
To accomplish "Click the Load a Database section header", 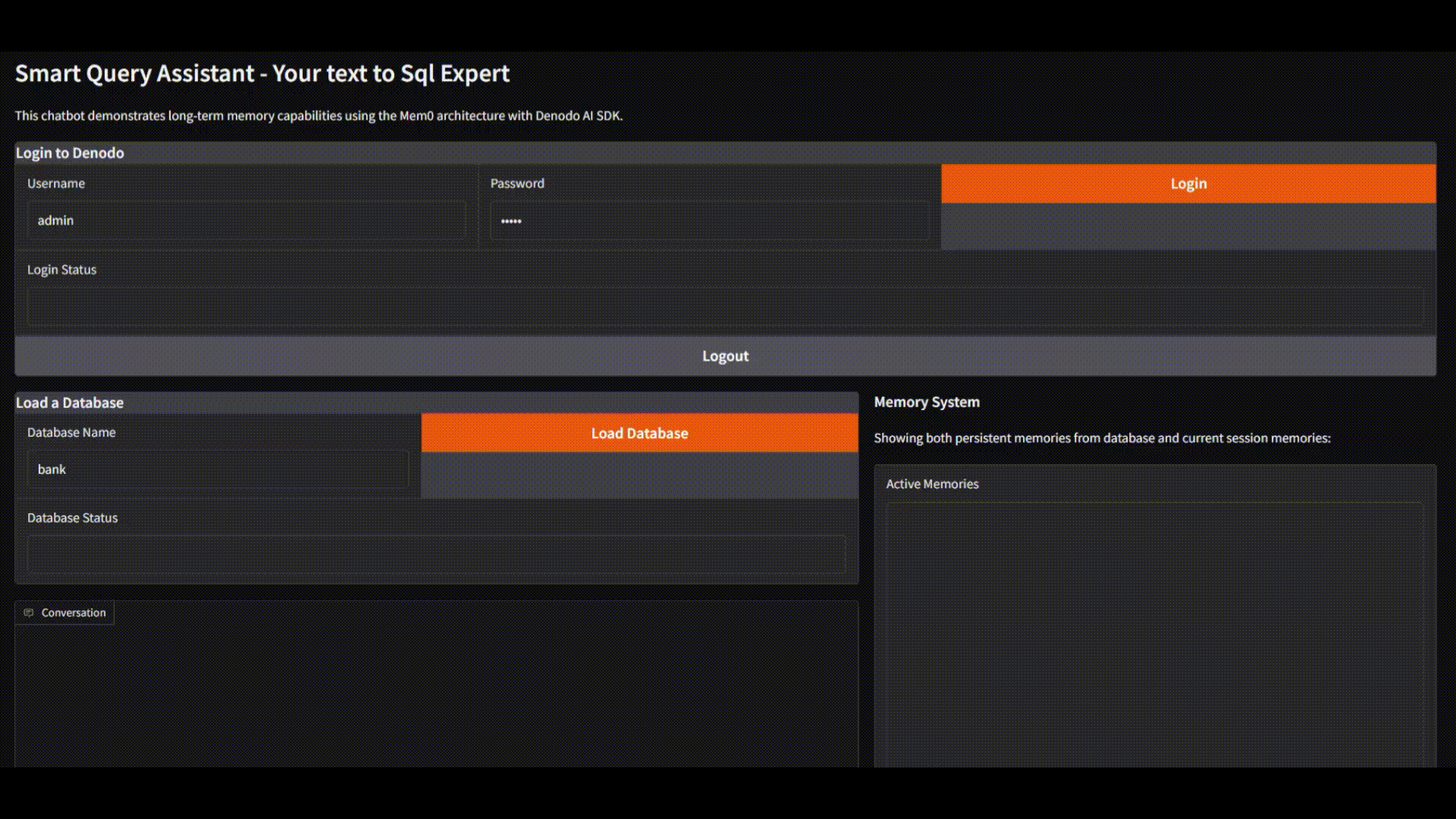I will (x=70, y=403).
